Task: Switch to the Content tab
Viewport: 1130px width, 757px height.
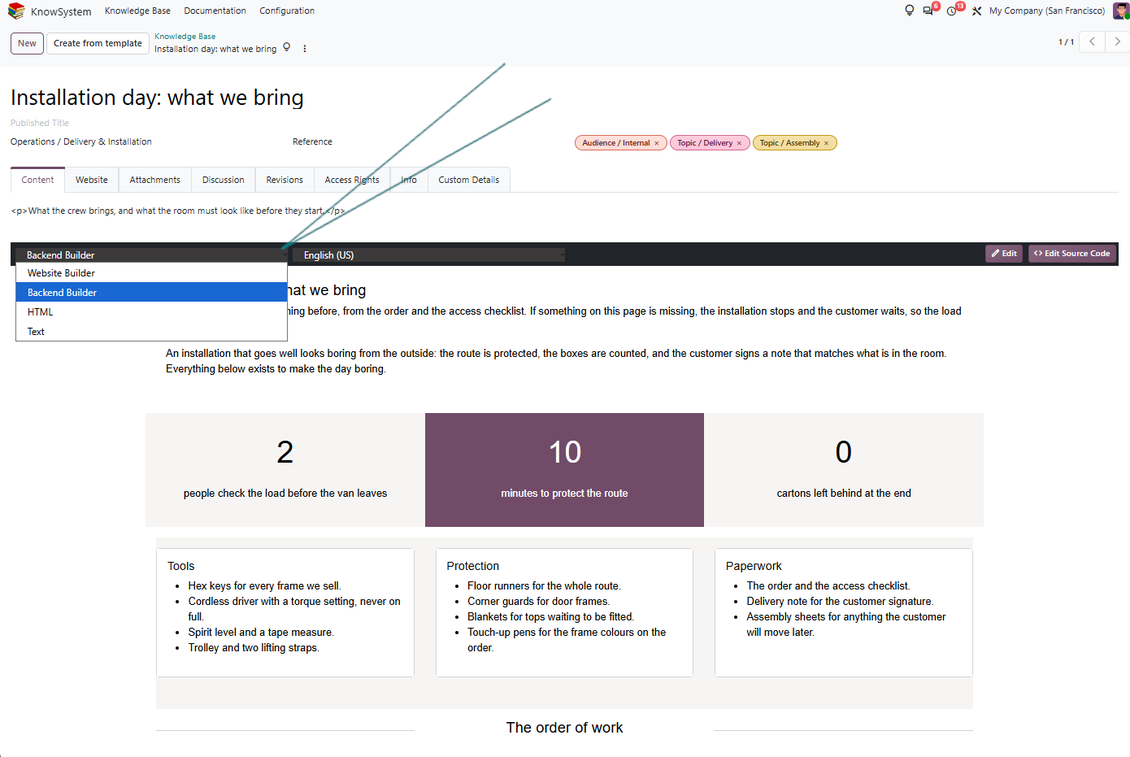Action: (x=37, y=180)
